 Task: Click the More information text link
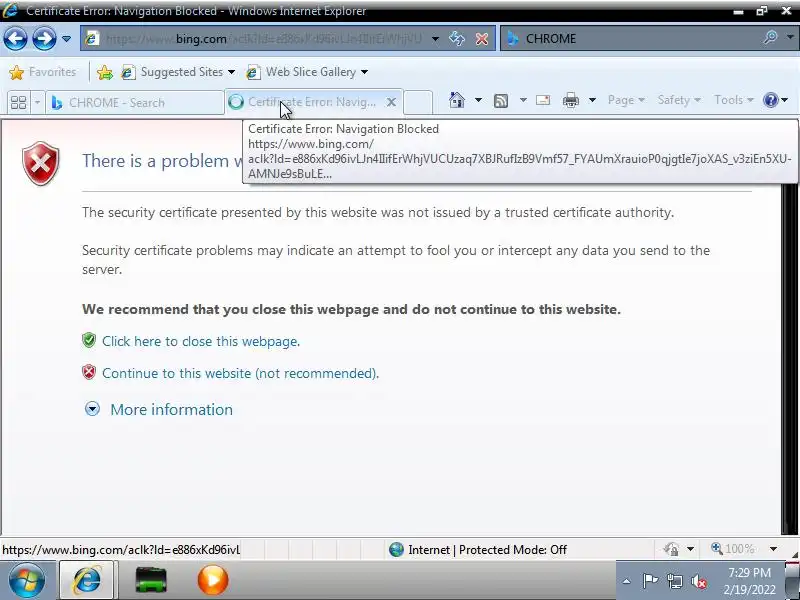tap(171, 409)
